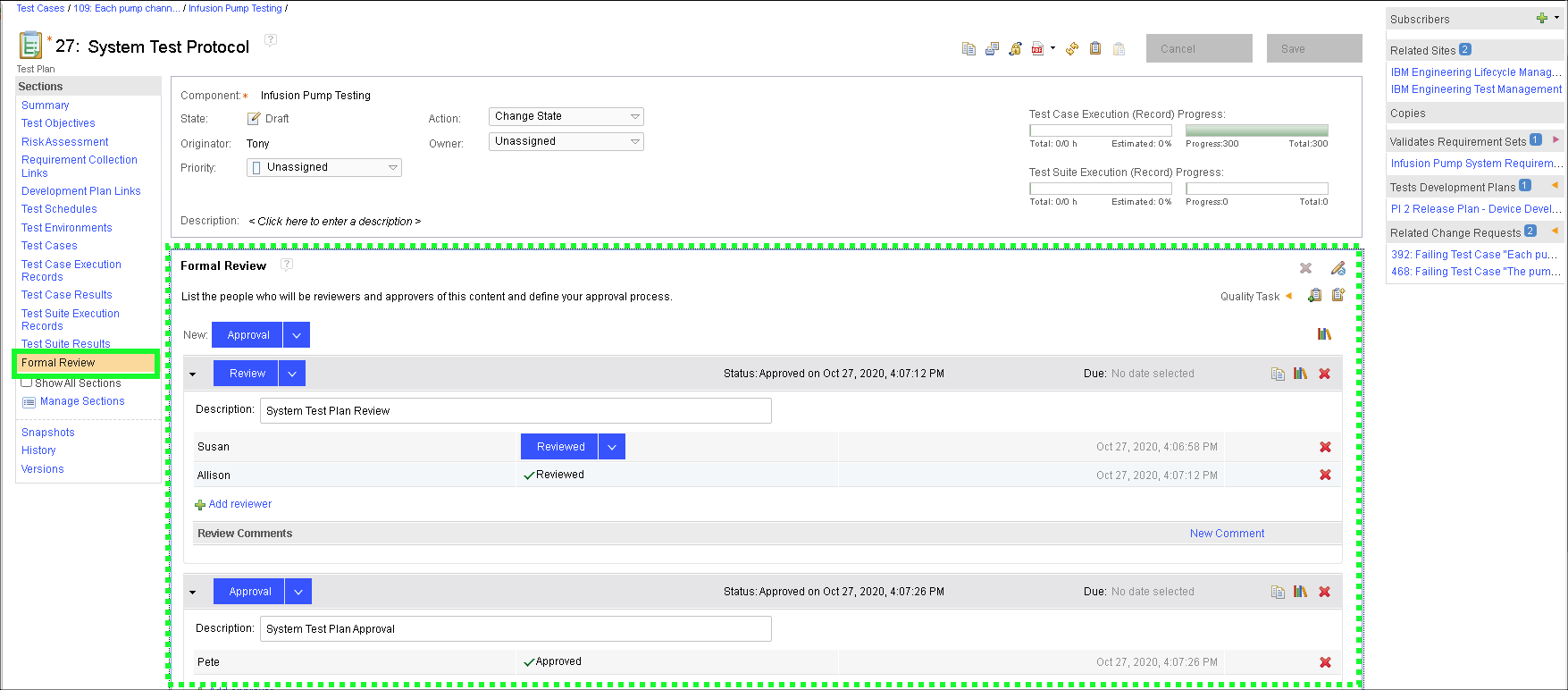
Task: Check the Show All Sections checkbox
Action: point(27,383)
